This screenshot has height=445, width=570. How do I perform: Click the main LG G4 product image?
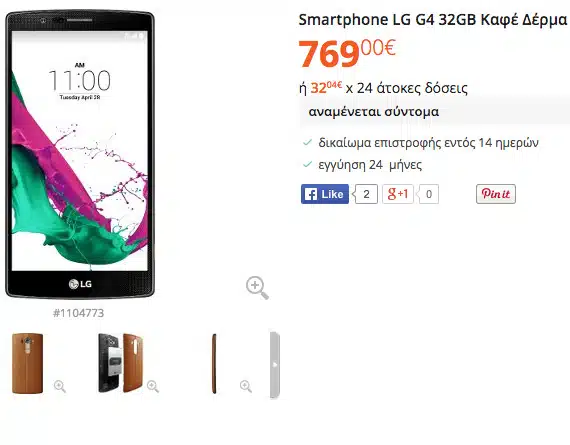[80, 155]
